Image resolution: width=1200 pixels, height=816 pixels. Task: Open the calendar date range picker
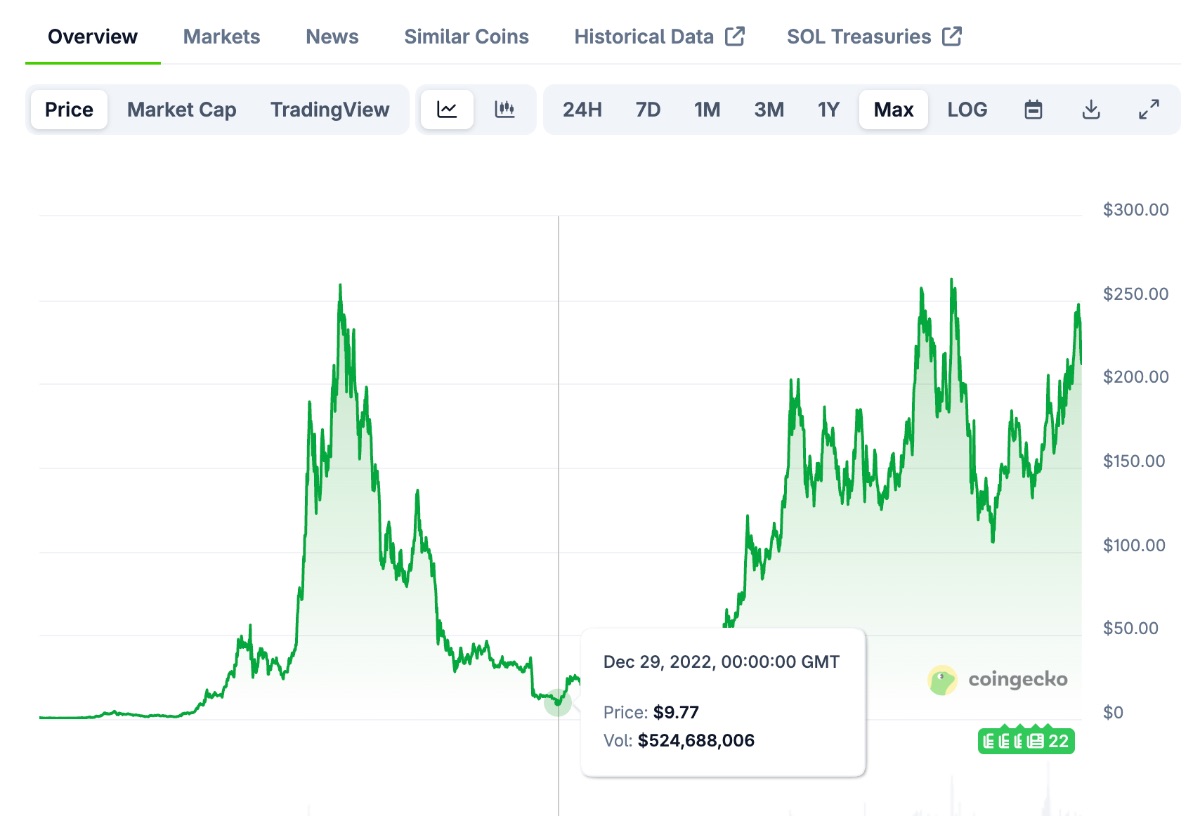point(1034,110)
